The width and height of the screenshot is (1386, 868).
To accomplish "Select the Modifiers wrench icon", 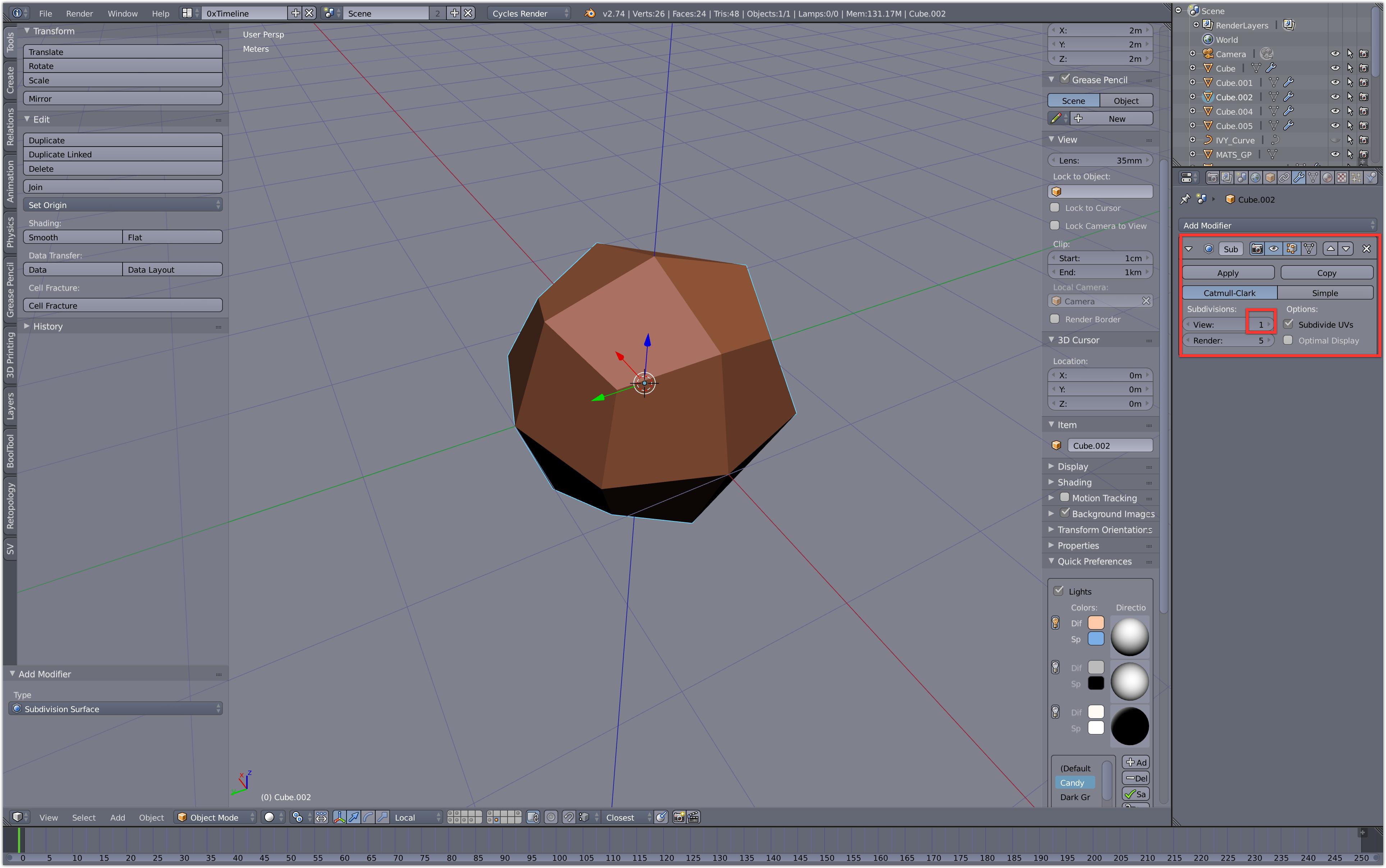I will coord(1298,178).
